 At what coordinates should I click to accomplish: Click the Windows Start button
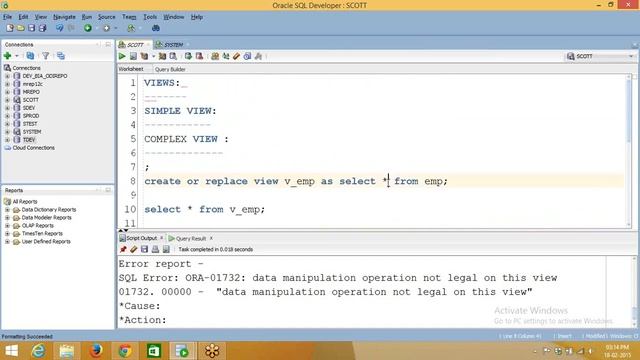click(11, 351)
